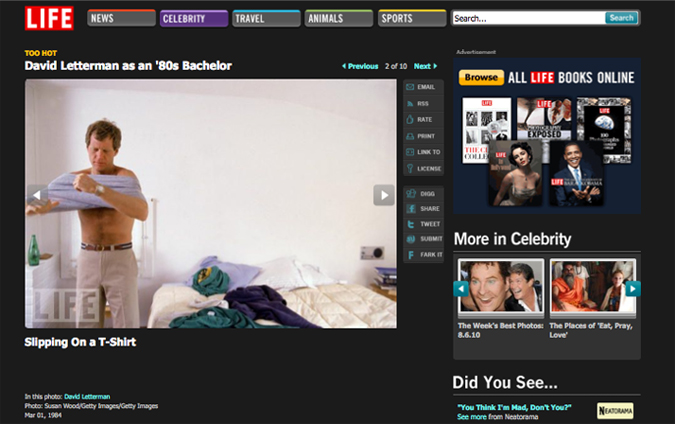This screenshot has height=424, width=675.
Task: Click the Rate thumbs-up icon
Action: pyautogui.click(x=410, y=120)
